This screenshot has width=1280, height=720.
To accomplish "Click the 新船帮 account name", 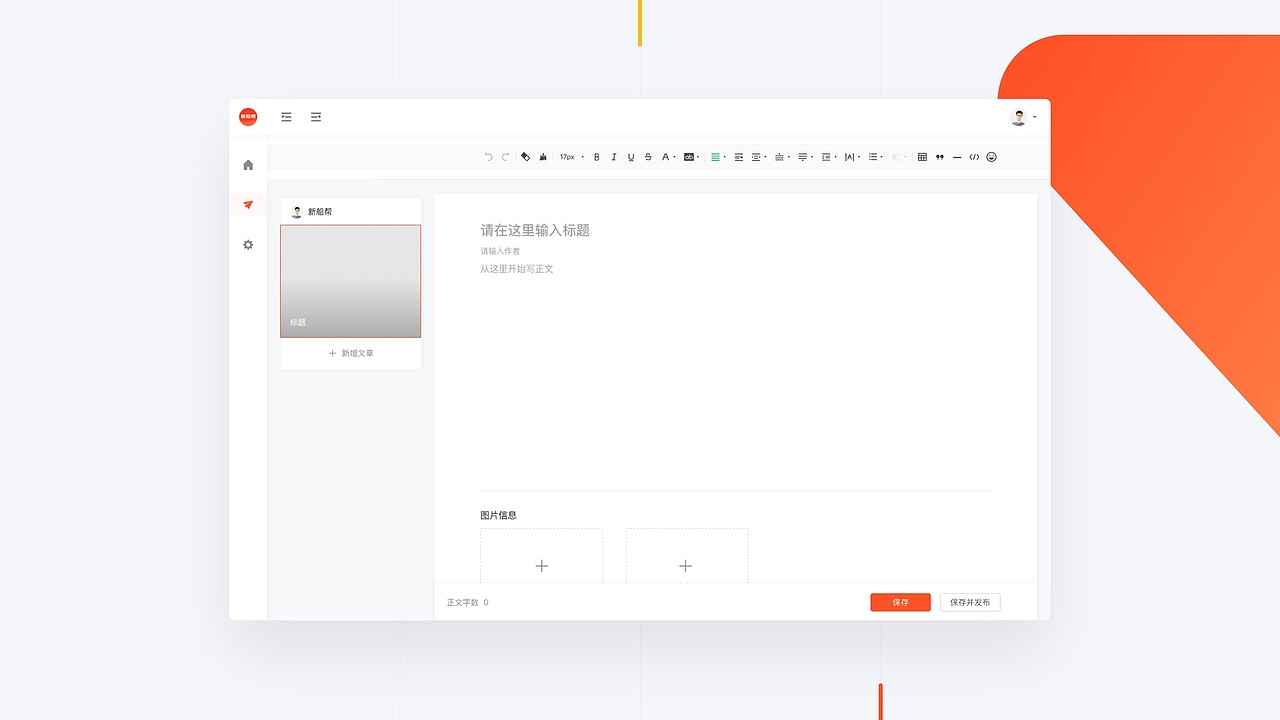I will 320,212.
